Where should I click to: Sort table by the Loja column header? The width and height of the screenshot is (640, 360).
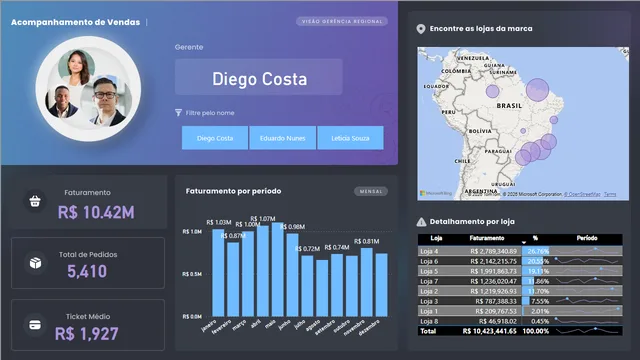click(436, 238)
